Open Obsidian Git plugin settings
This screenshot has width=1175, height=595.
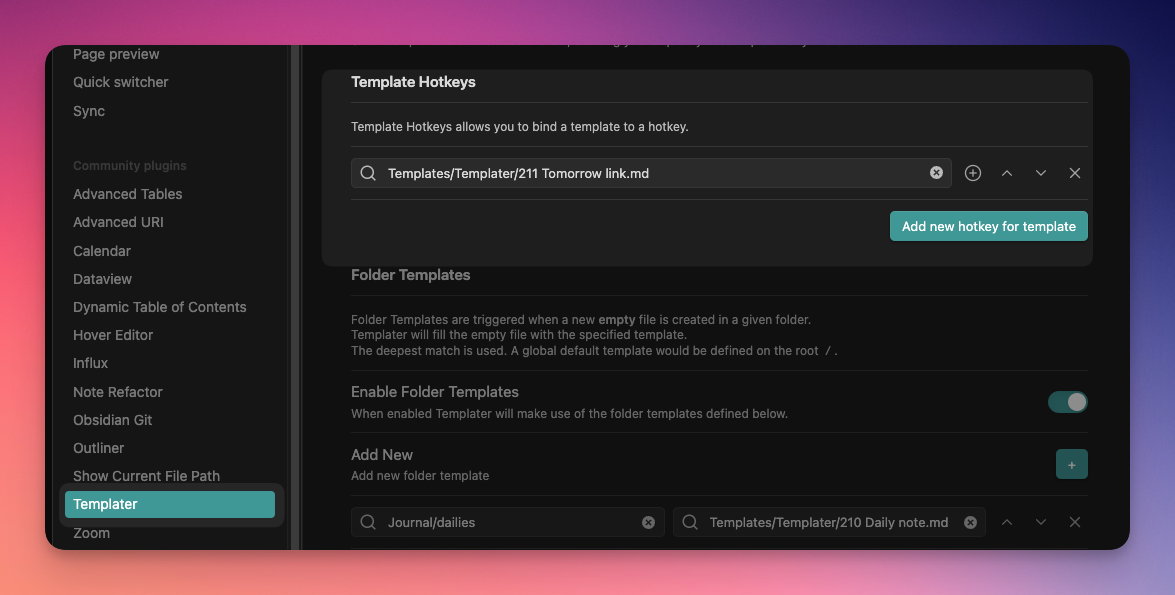click(x=112, y=420)
